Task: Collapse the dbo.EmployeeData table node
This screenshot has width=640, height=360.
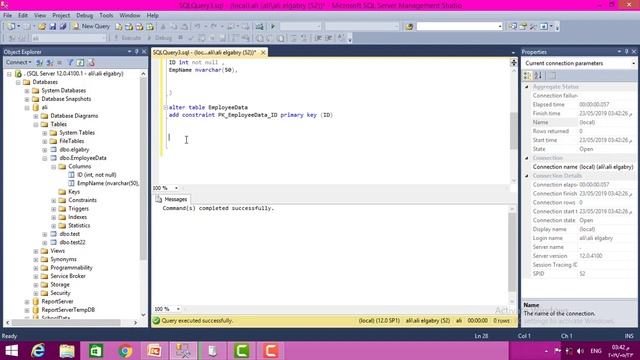Action: [x=45, y=158]
